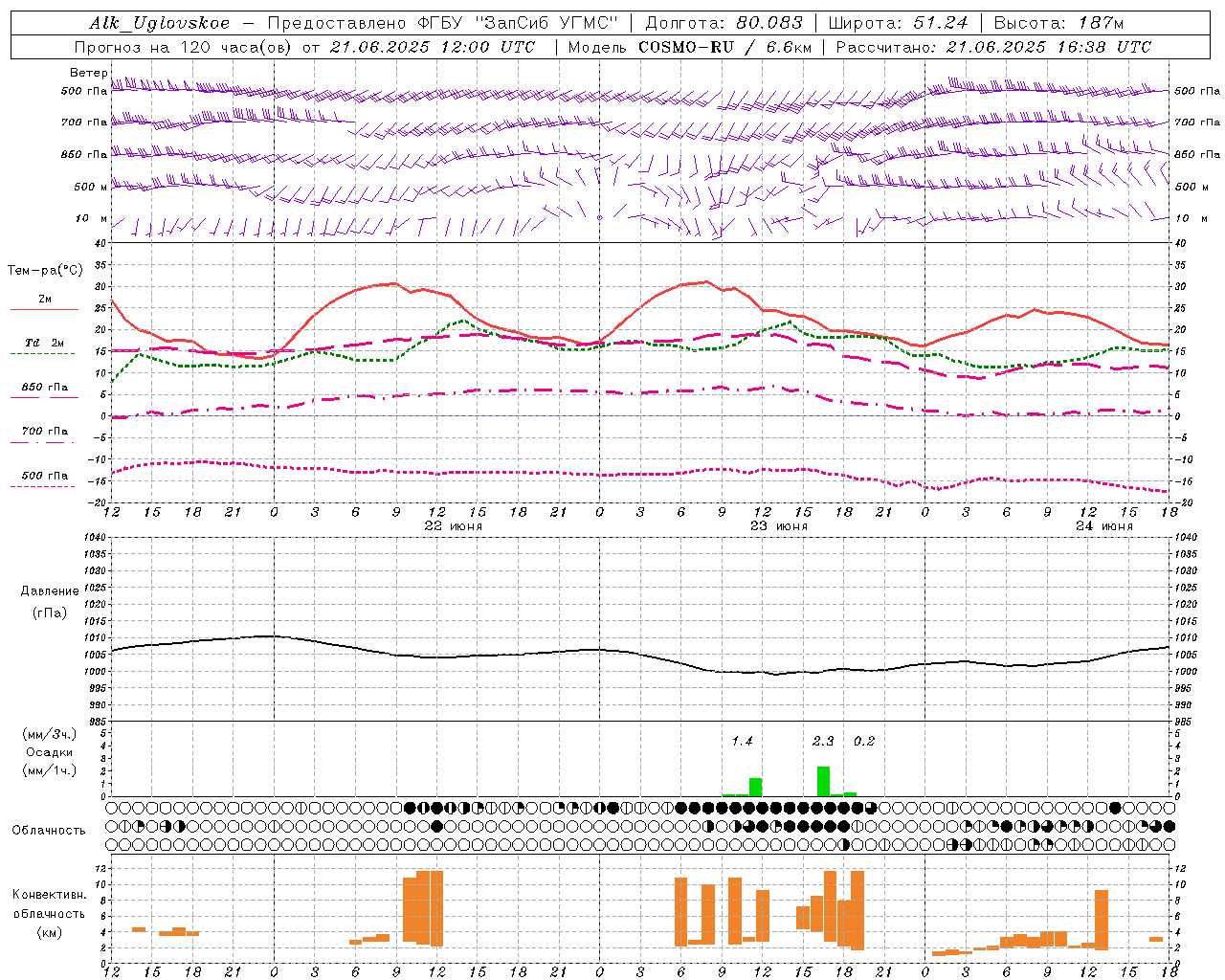The image size is (1225, 980).
Task: Click the tallest green precipitation bar below 2.3
Action: coord(823,781)
